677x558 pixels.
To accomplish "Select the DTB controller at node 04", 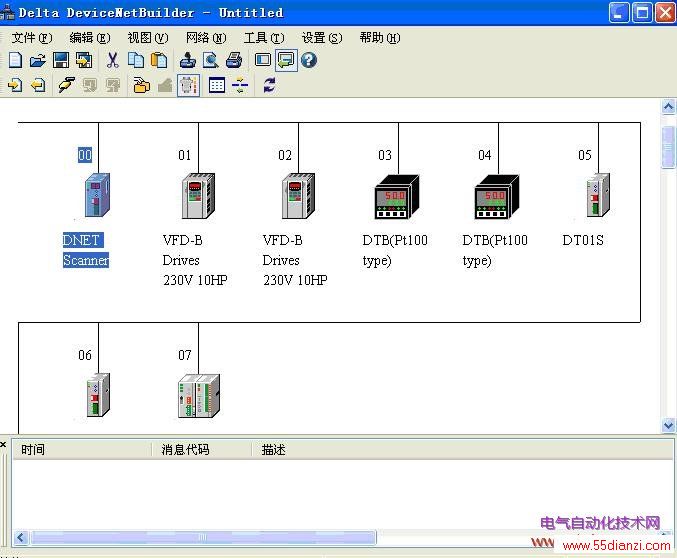I will 497,197.
